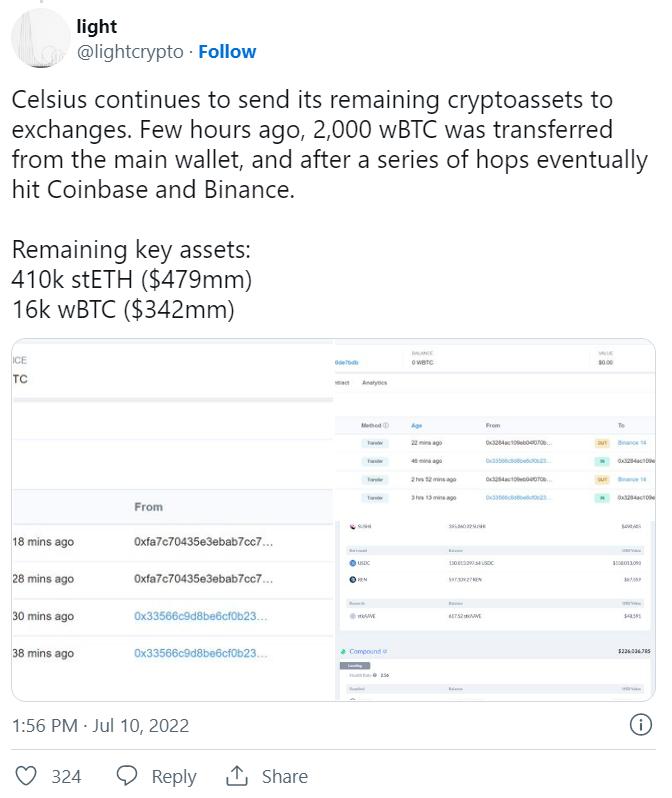The height and width of the screenshot is (798, 672).
Task: Click the REN token icon
Action: tap(353, 580)
